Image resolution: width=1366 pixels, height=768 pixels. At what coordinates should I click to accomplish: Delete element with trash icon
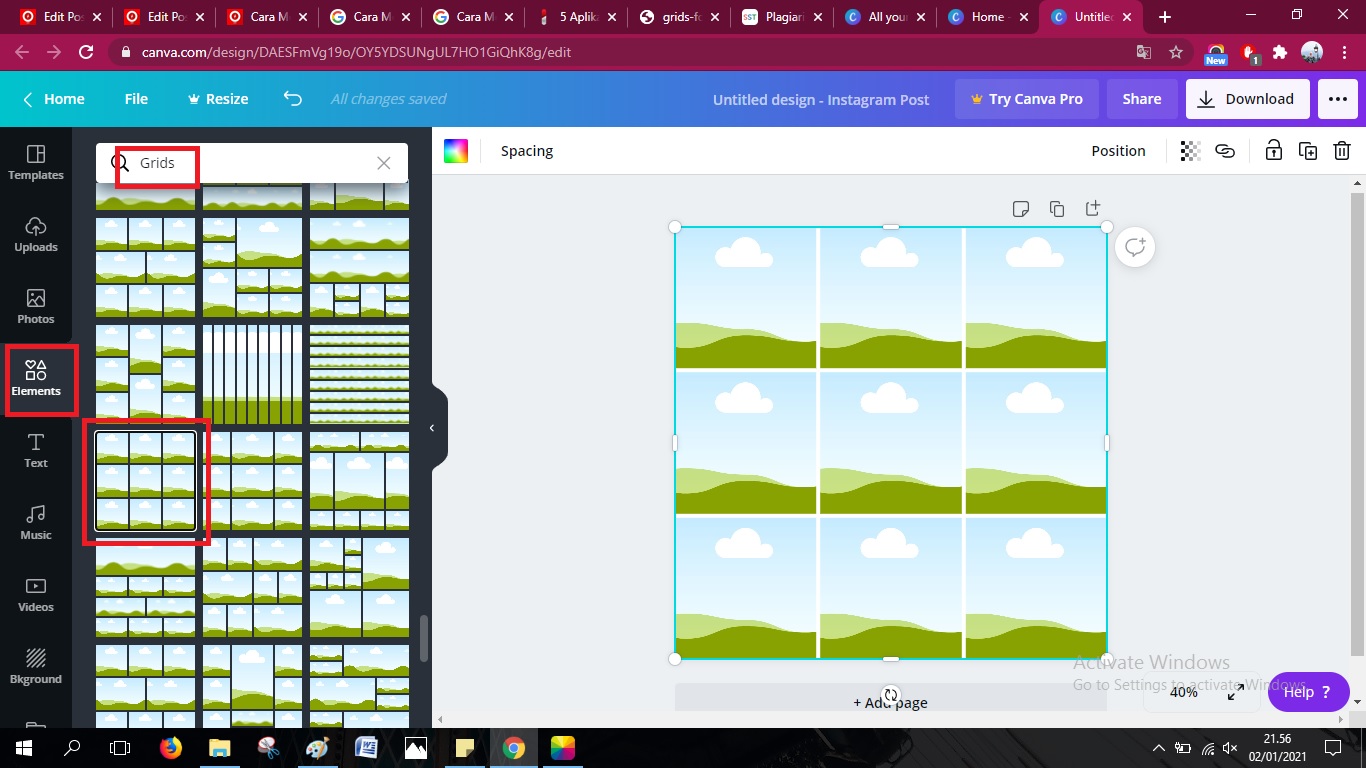click(x=1342, y=151)
